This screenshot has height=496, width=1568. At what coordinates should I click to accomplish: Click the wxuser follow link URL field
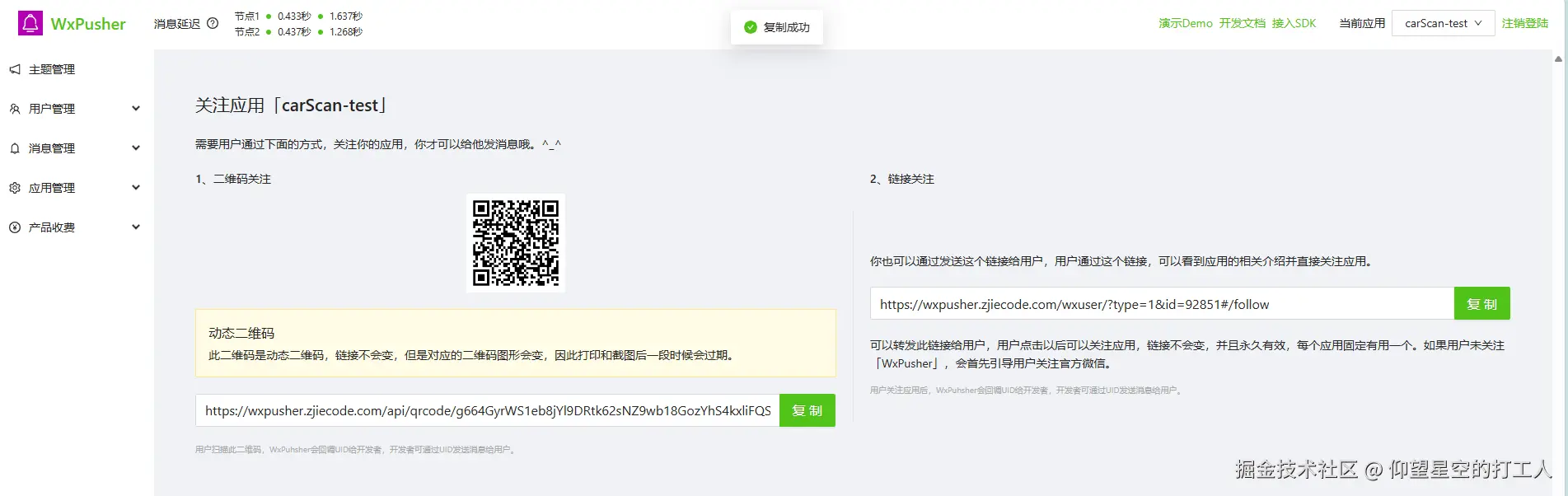coord(1163,304)
